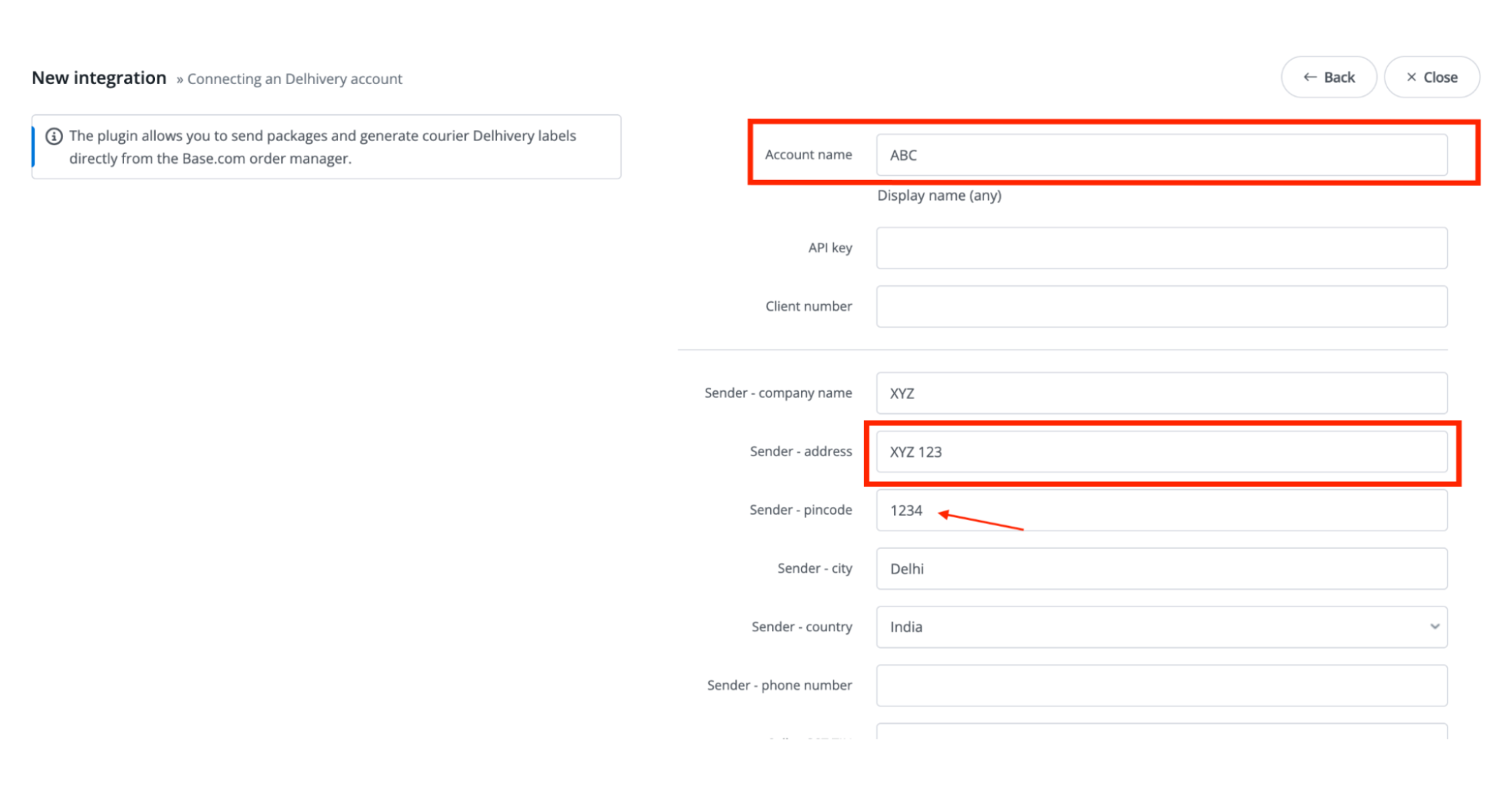
Task: Select the Client number input box
Action: pos(1161,306)
